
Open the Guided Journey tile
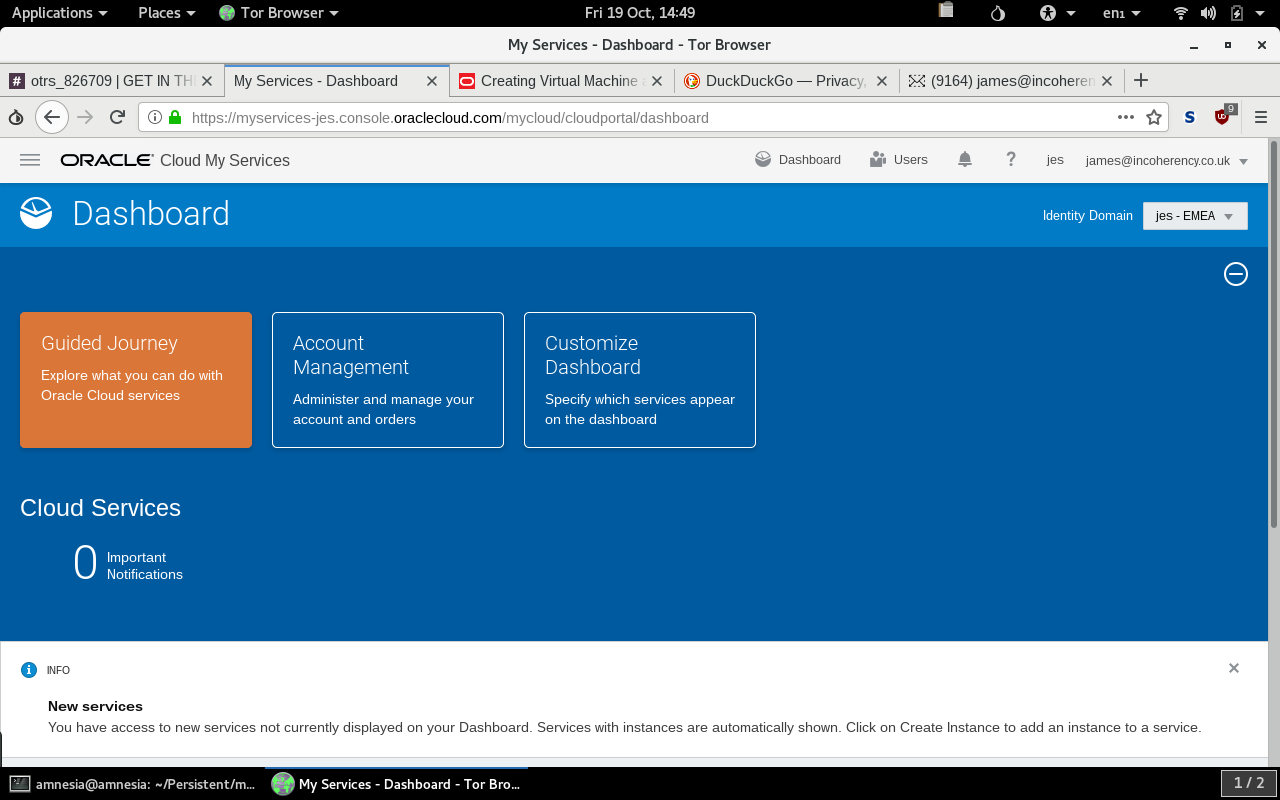(136, 380)
